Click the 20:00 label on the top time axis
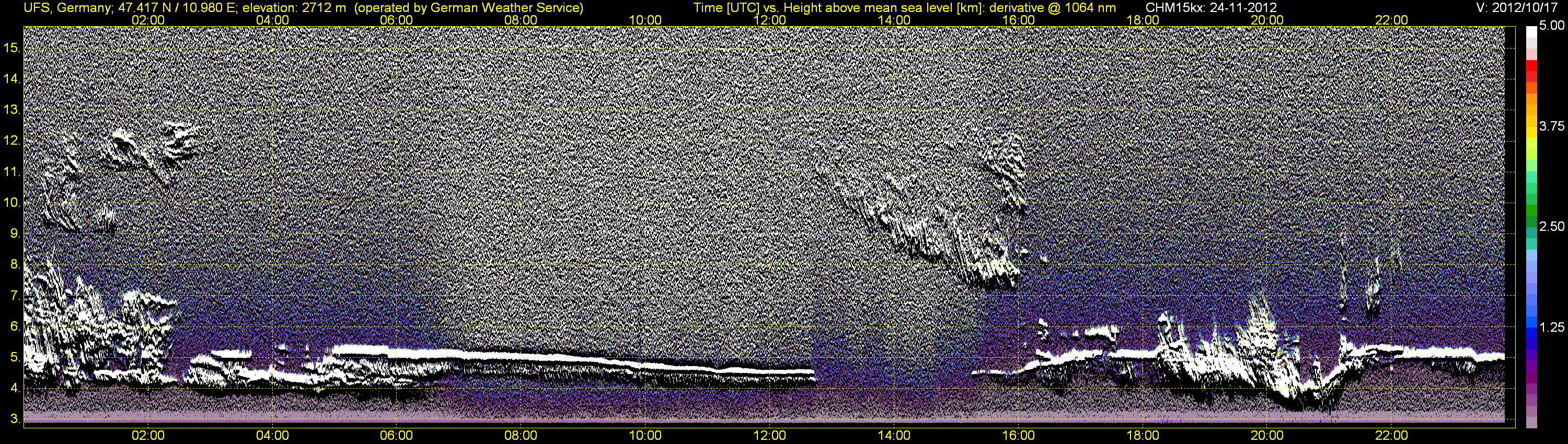1568x444 pixels. (x=1267, y=20)
